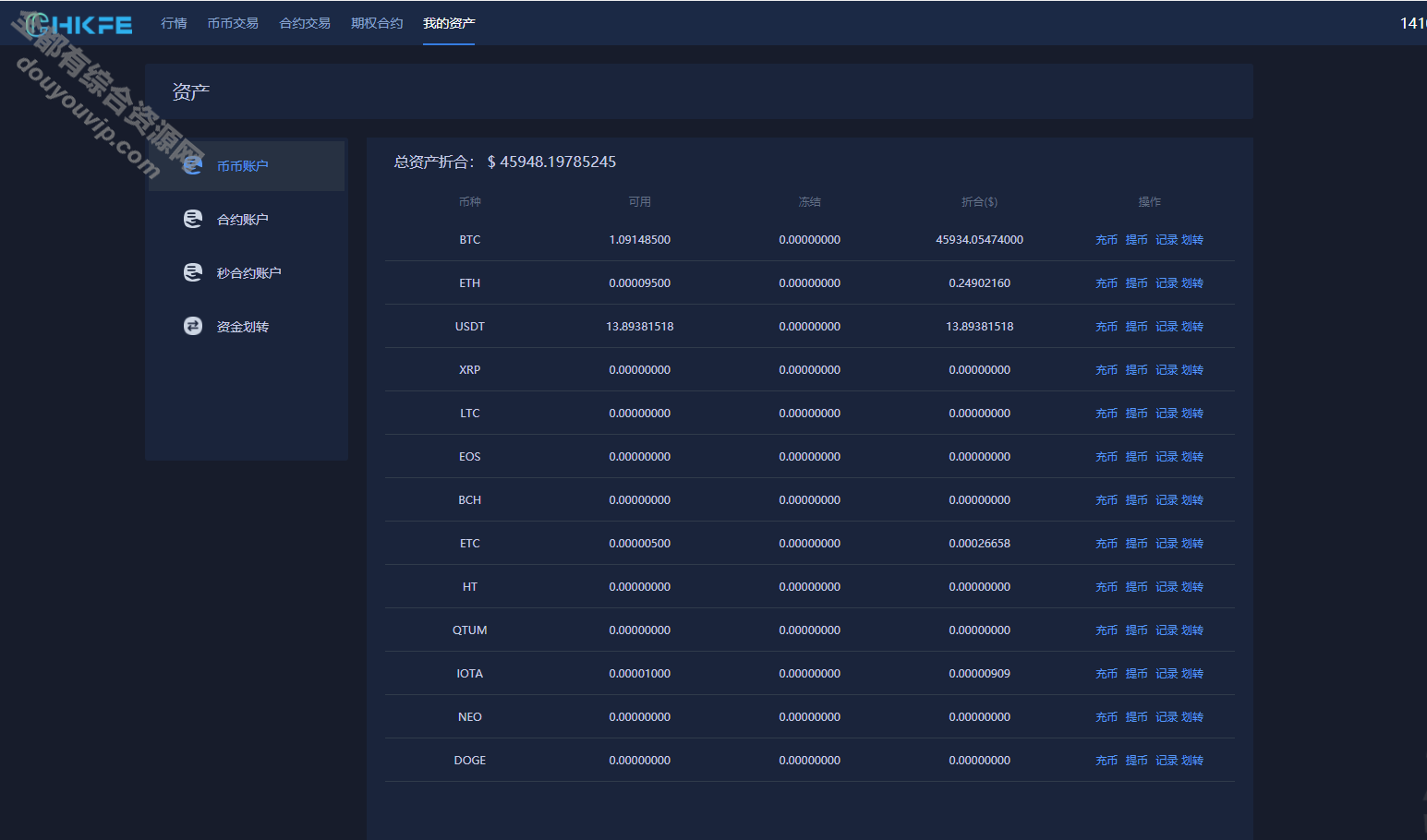1427x840 pixels.
Task: Click 划转 in the DOGE row
Action: point(1192,761)
